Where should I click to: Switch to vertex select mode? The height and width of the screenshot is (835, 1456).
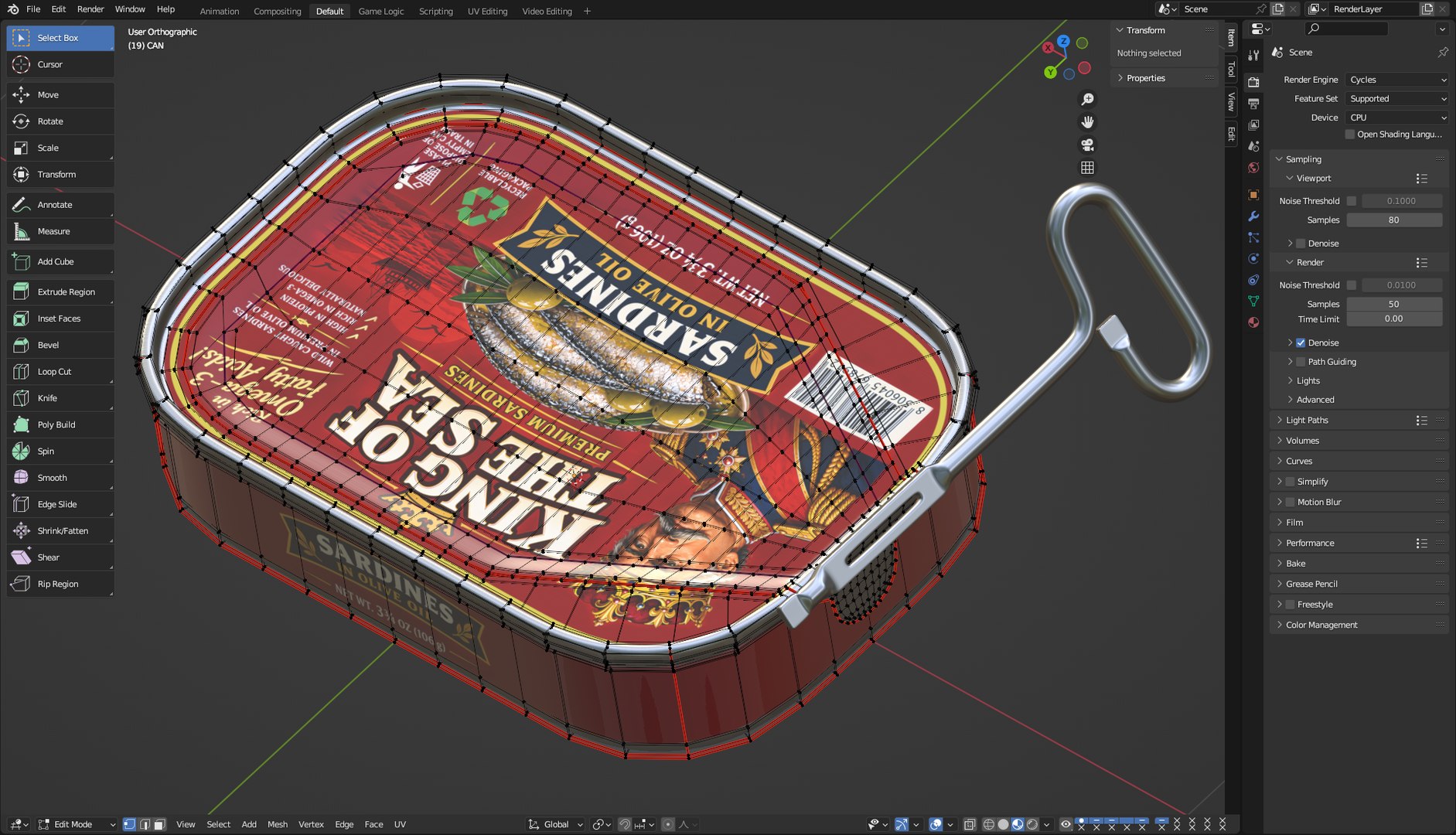click(129, 825)
